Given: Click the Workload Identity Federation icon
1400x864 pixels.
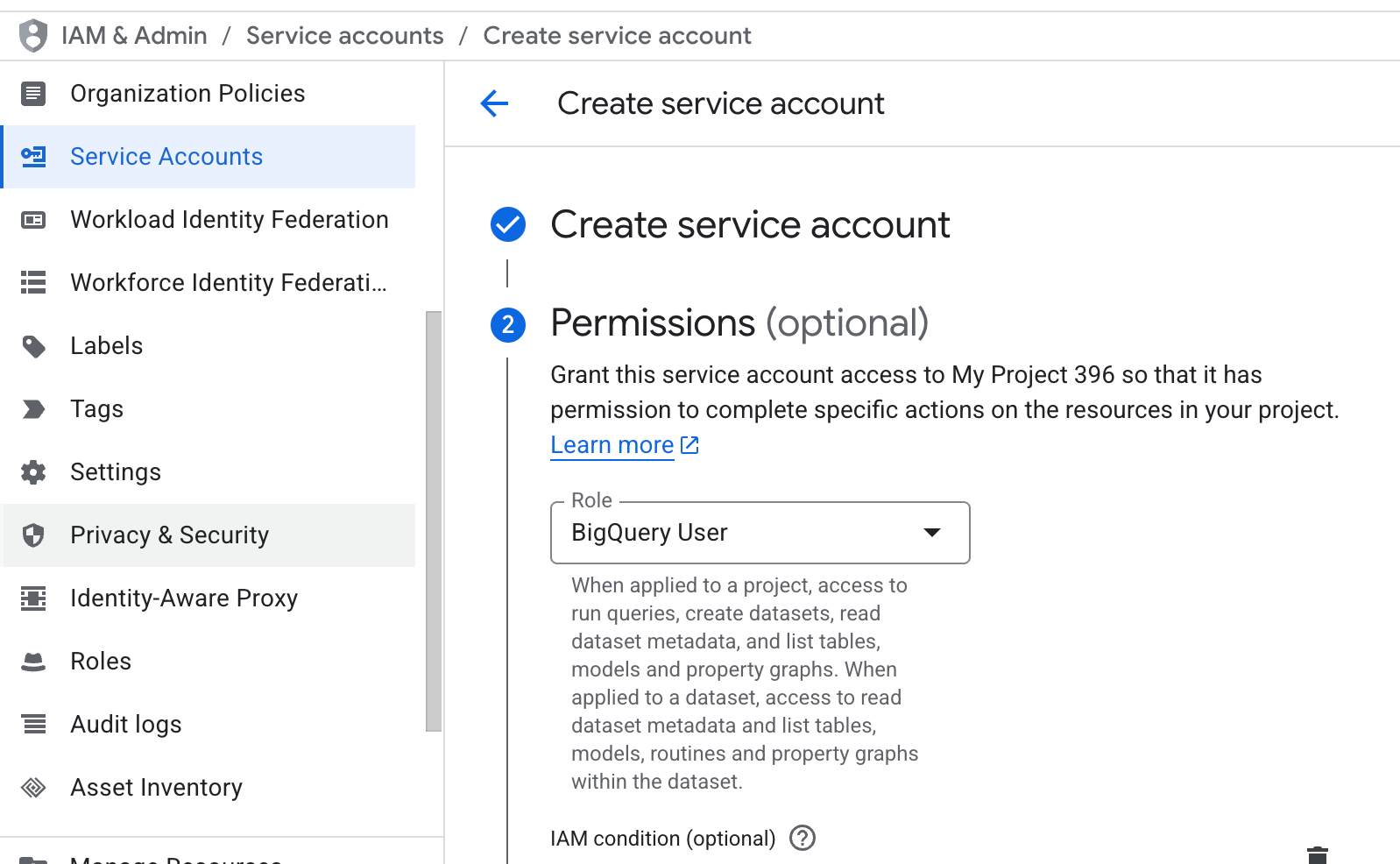Looking at the screenshot, I should point(33,219).
